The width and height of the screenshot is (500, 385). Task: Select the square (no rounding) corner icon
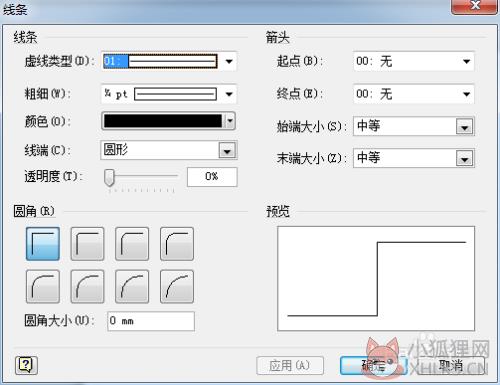click(x=43, y=244)
